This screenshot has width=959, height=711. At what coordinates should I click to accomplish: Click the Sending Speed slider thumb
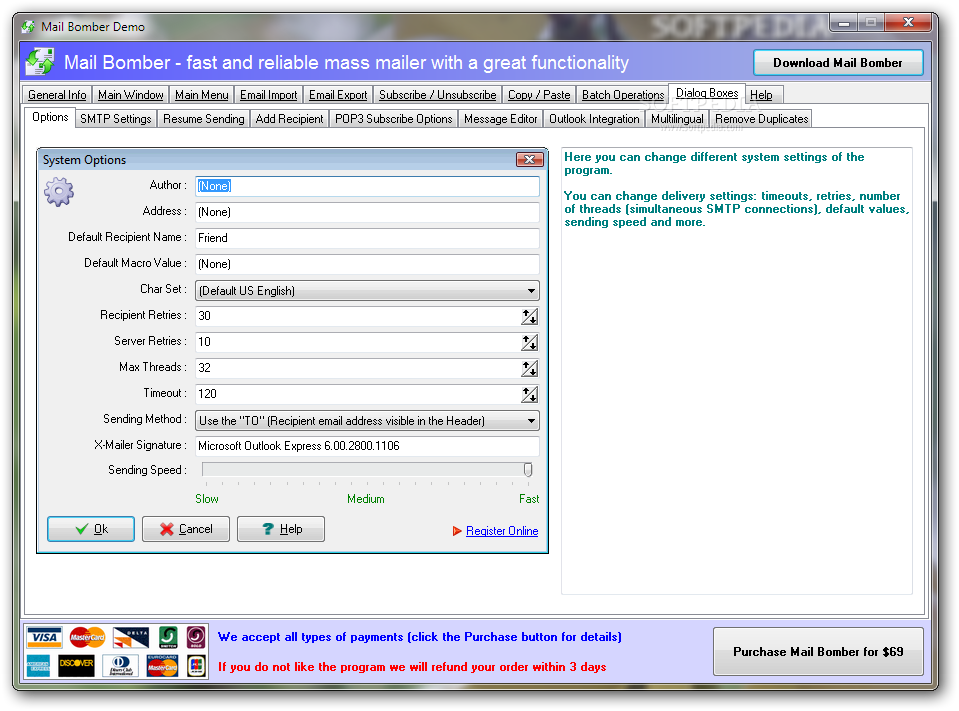pyautogui.click(x=528, y=470)
